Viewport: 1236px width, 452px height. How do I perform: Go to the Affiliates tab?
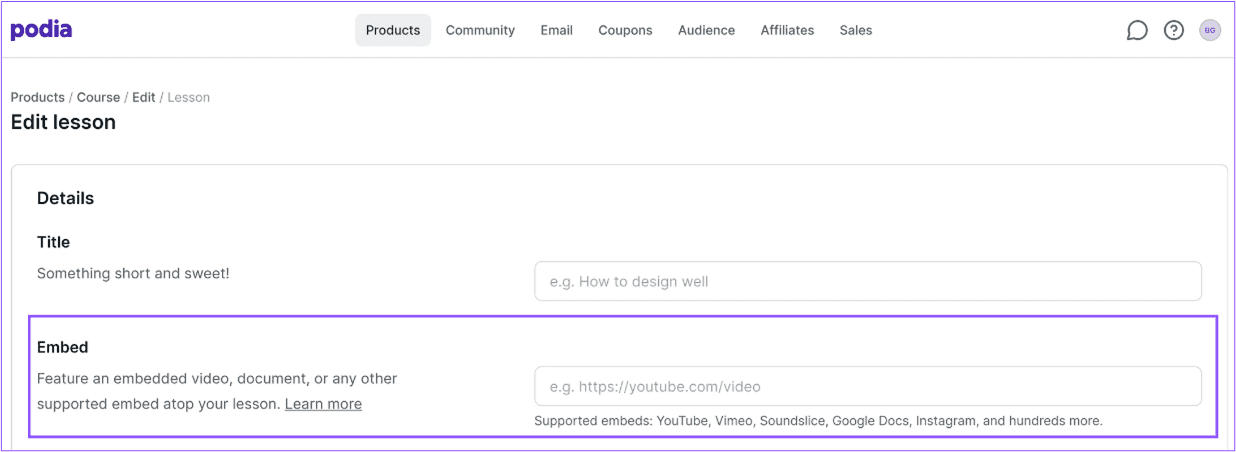point(787,30)
